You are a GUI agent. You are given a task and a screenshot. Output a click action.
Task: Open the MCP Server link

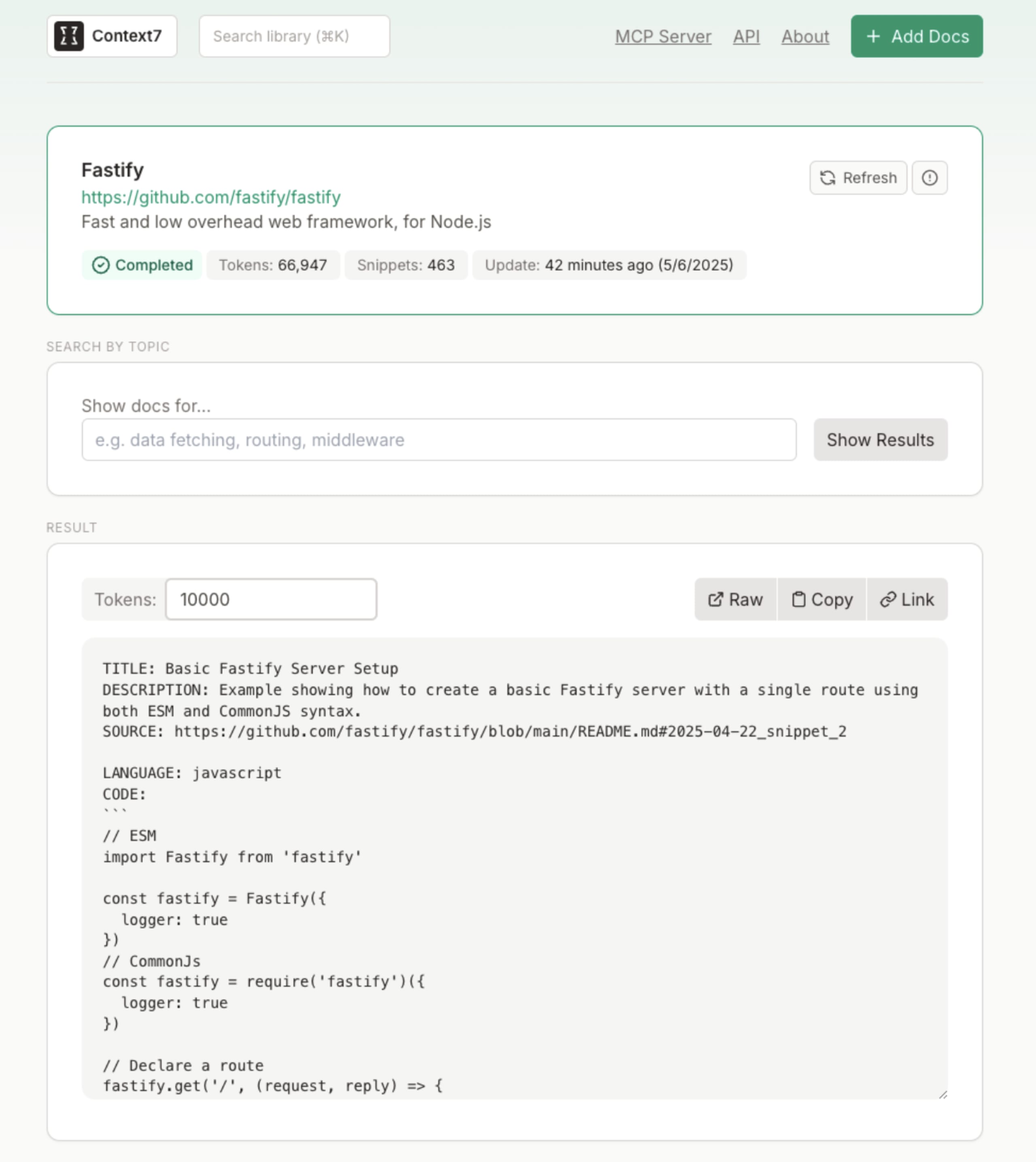point(663,36)
